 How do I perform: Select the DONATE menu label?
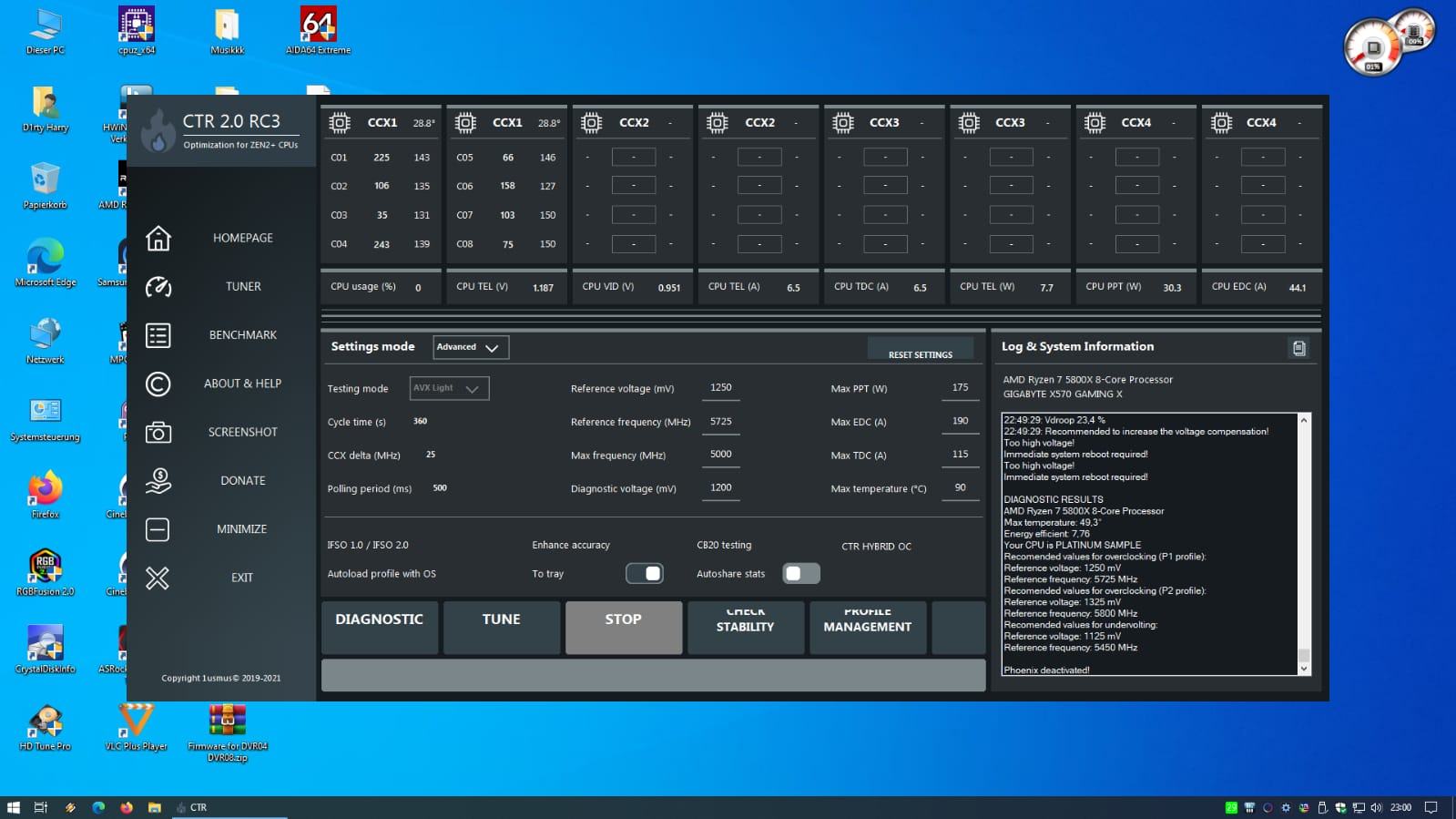click(243, 480)
